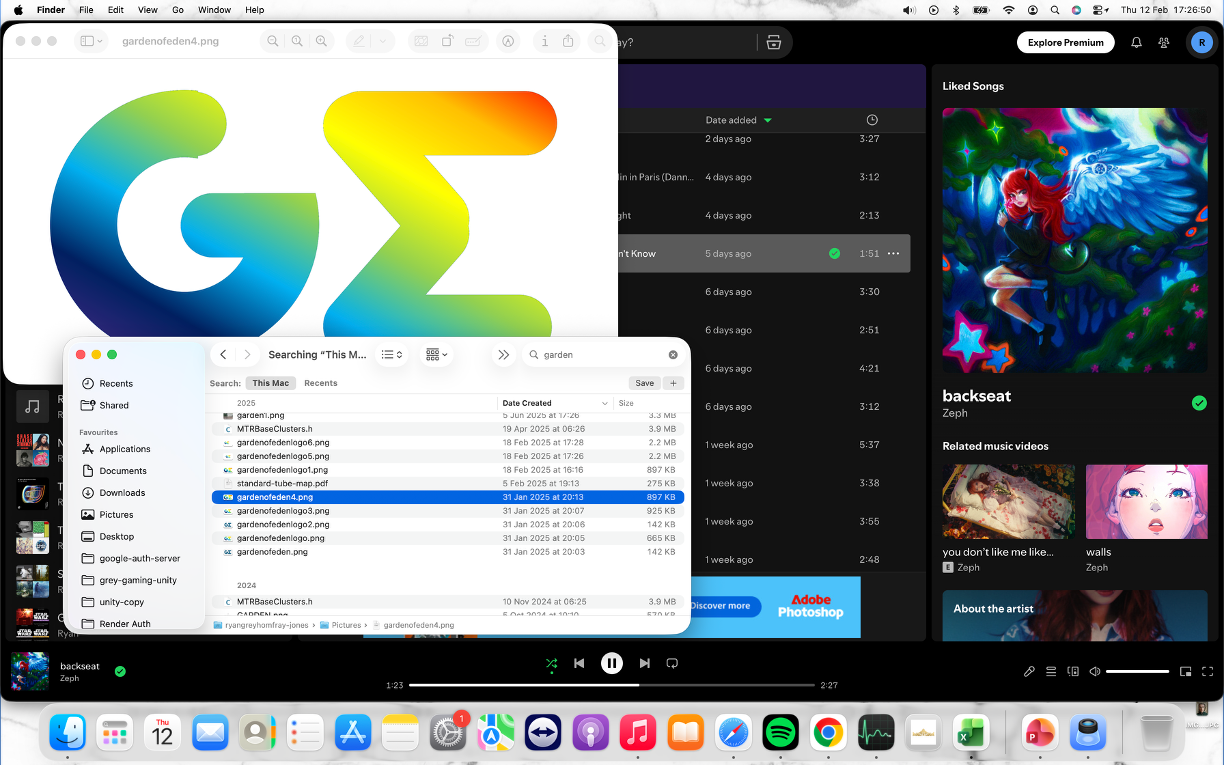Screen dimensions: 1224x766
Task: Save the Finder search
Action: coord(645,383)
